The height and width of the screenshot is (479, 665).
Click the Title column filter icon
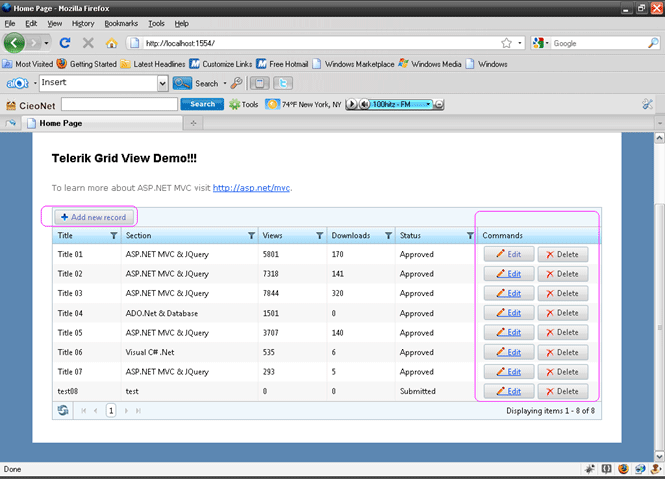click(x=112, y=236)
